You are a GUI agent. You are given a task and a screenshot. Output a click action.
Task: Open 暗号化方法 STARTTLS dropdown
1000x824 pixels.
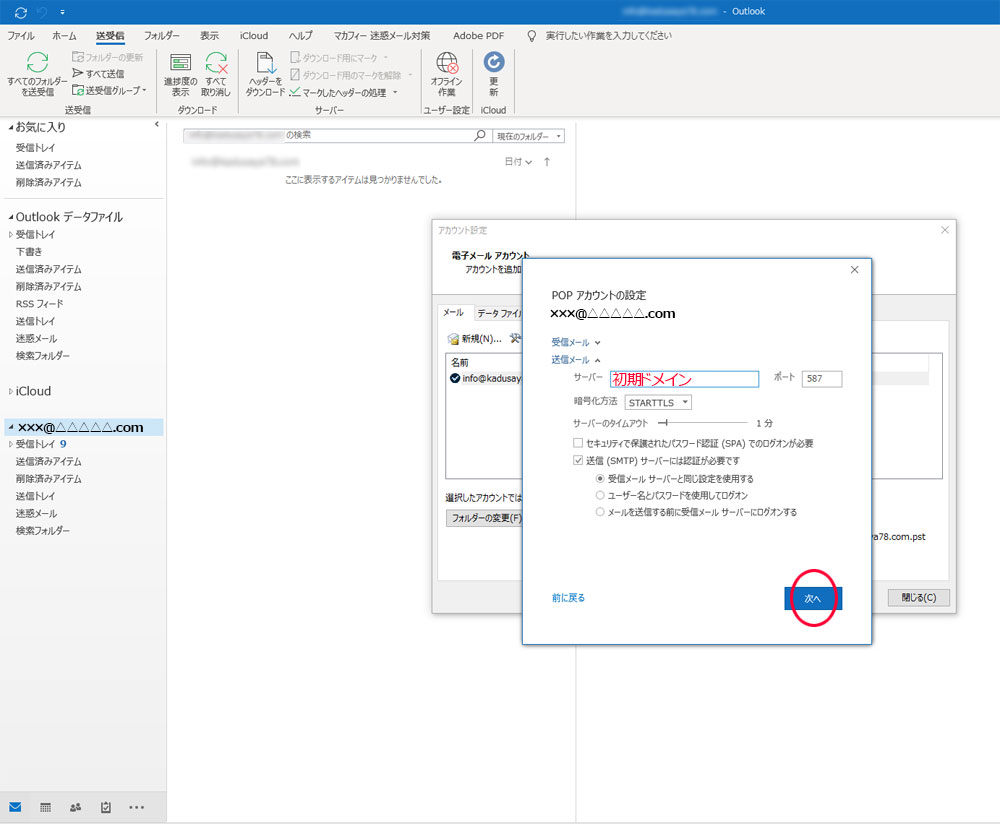658,402
